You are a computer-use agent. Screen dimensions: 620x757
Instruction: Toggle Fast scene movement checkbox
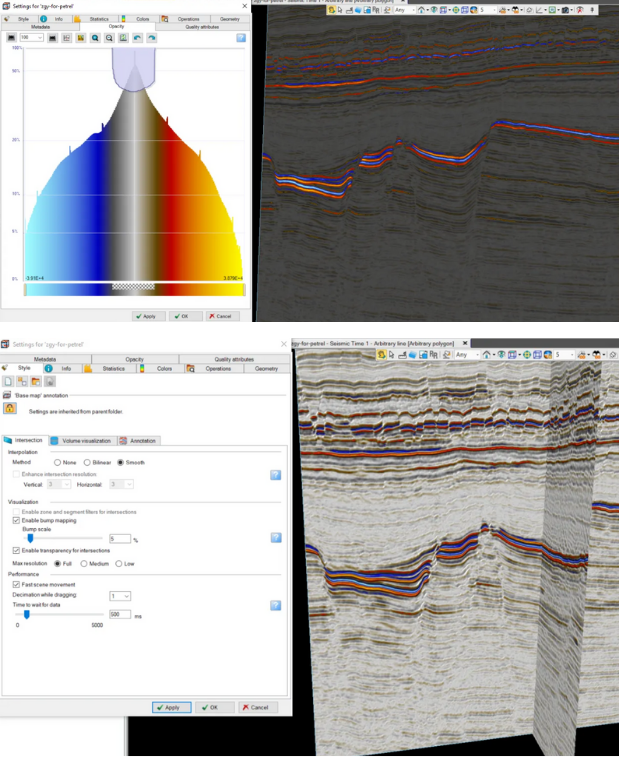pos(16,584)
